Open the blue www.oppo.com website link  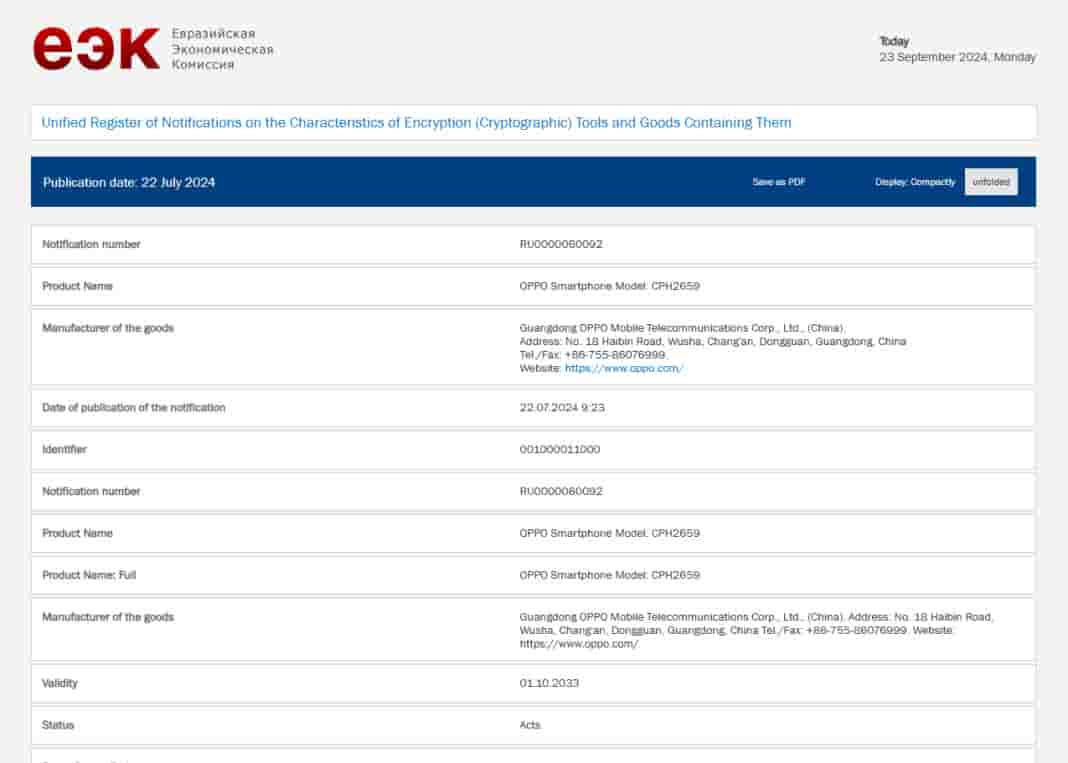[624, 368]
